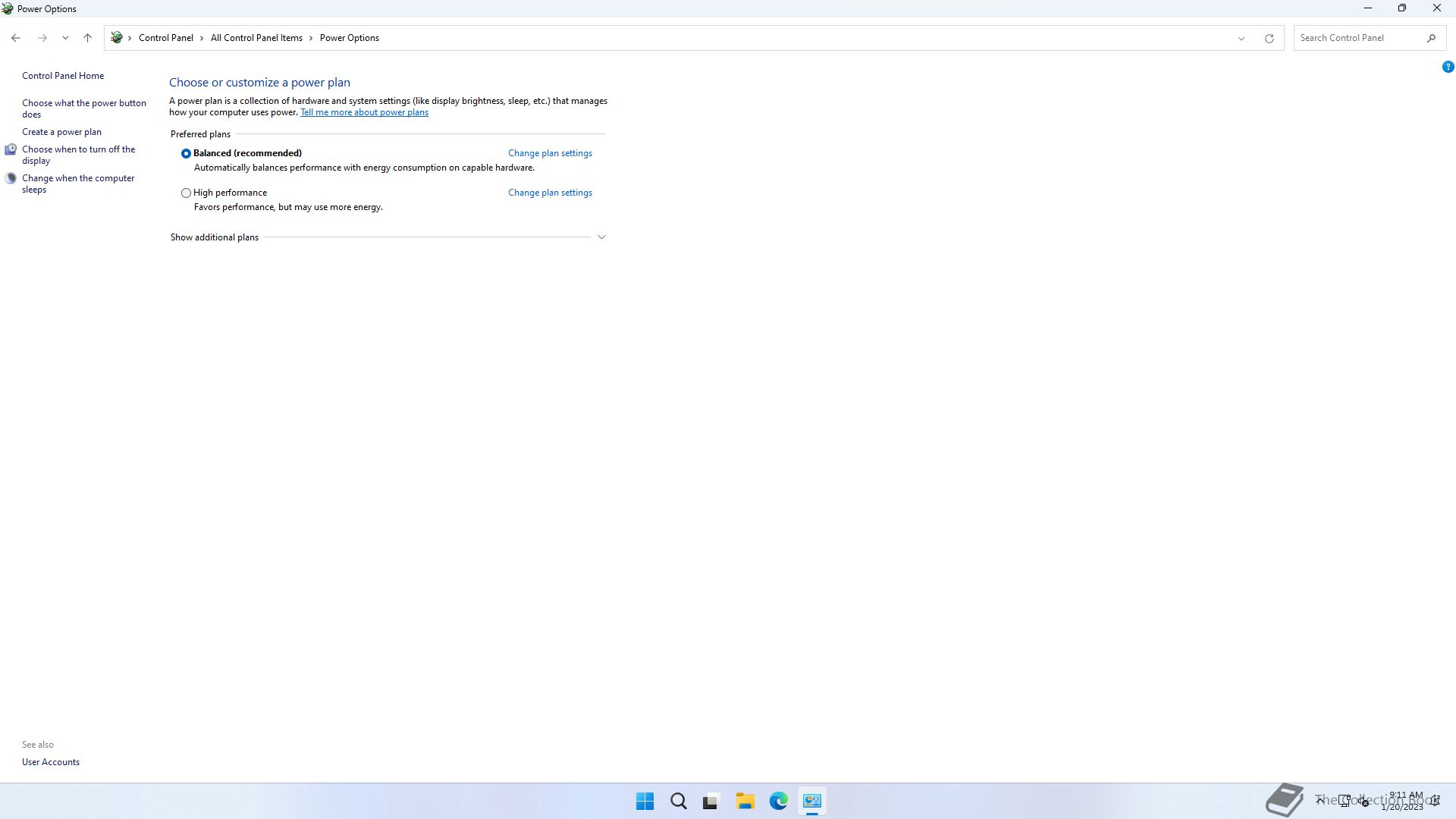Launch Microsoft Edge from taskbar
Viewport: 1456px width, 819px height.
778,801
